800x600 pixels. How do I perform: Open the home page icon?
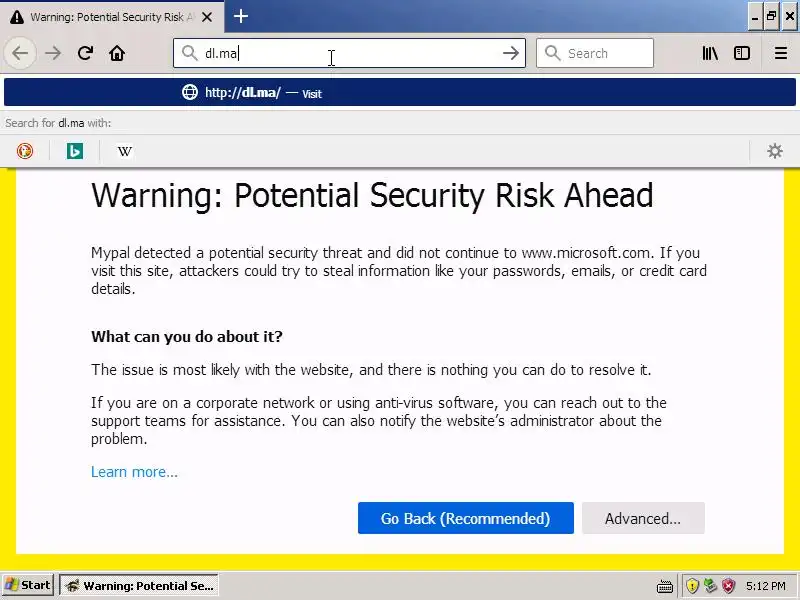[117, 53]
